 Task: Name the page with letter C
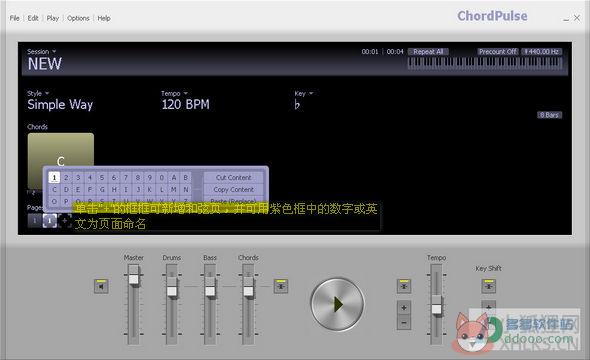click(54, 189)
